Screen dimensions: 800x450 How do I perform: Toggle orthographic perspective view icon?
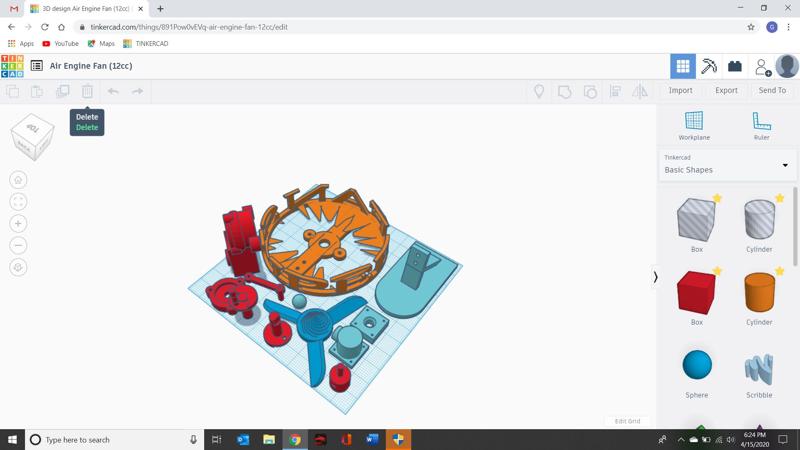[18, 267]
